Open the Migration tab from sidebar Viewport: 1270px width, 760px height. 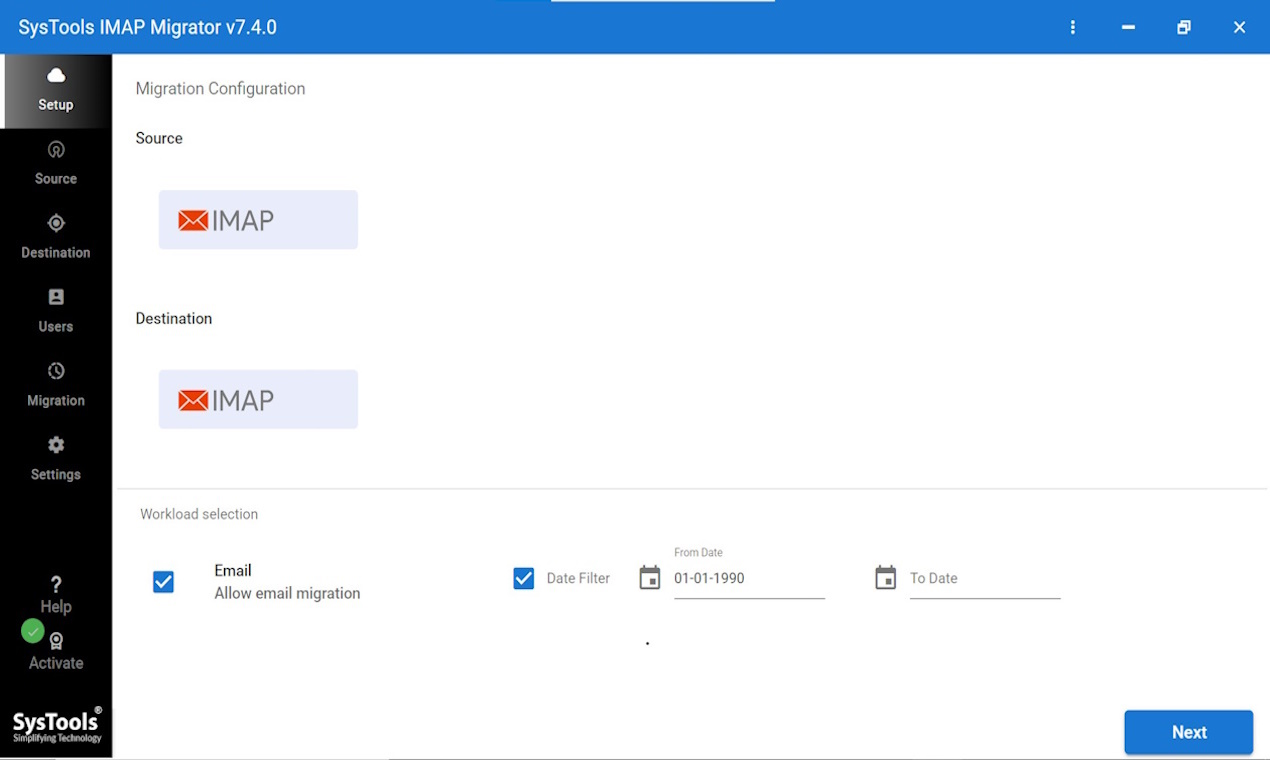pyautogui.click(x=55, y=385)
